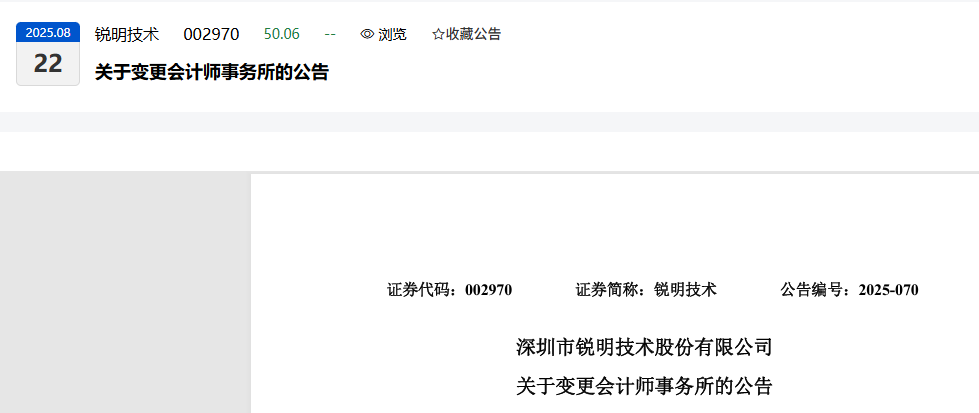Screen dimensions: 979x413
Task: Select the 浏览 view count label
Action: coord(392,34)
